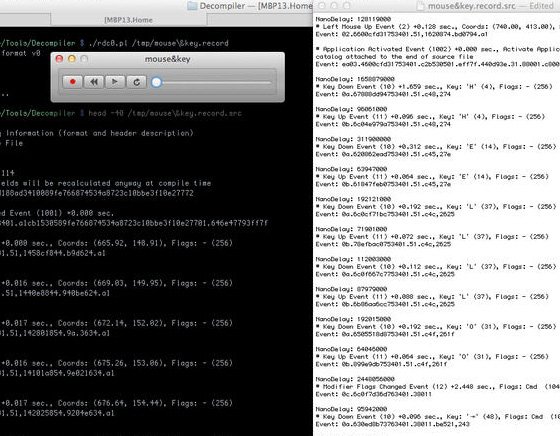
Task: Click Key Down 'L' line with +0.192 sec
Action: click(436, 206)
